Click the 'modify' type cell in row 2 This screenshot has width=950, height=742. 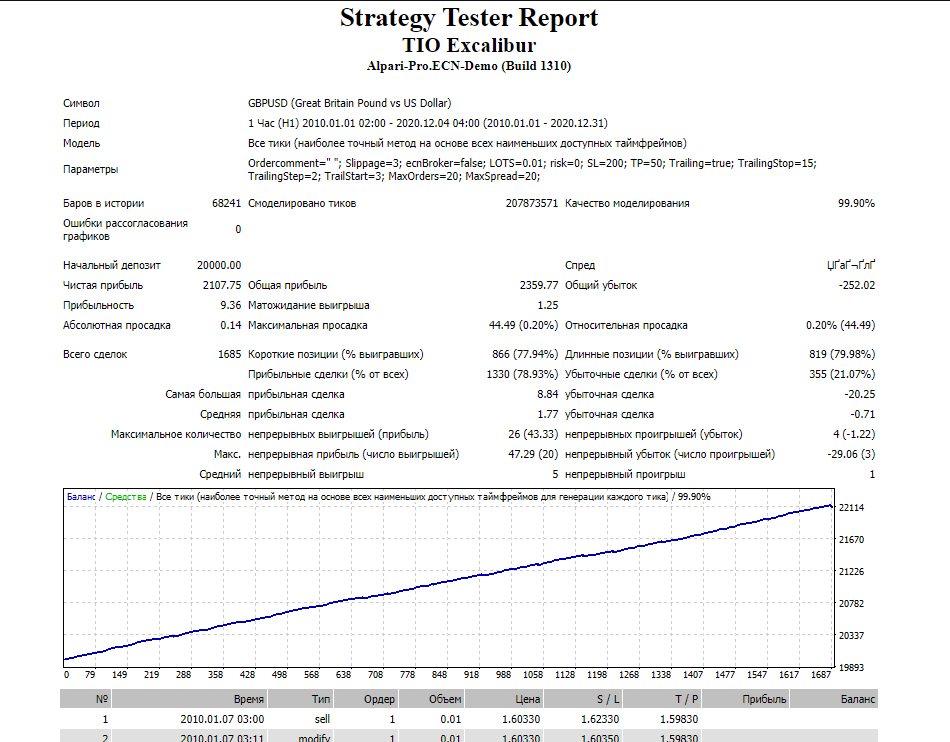click(314, 738)
